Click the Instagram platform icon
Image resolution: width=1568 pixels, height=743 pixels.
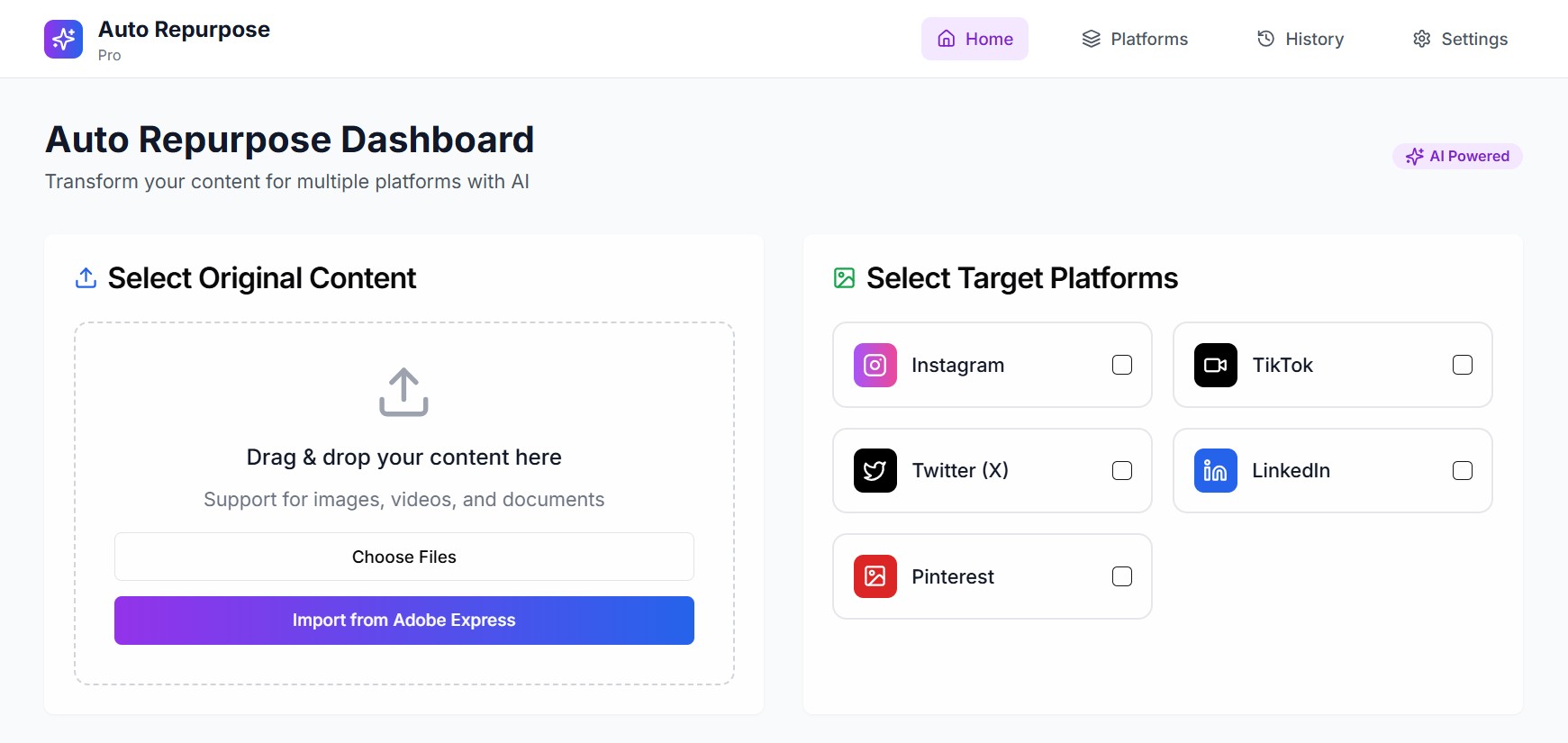875,365
